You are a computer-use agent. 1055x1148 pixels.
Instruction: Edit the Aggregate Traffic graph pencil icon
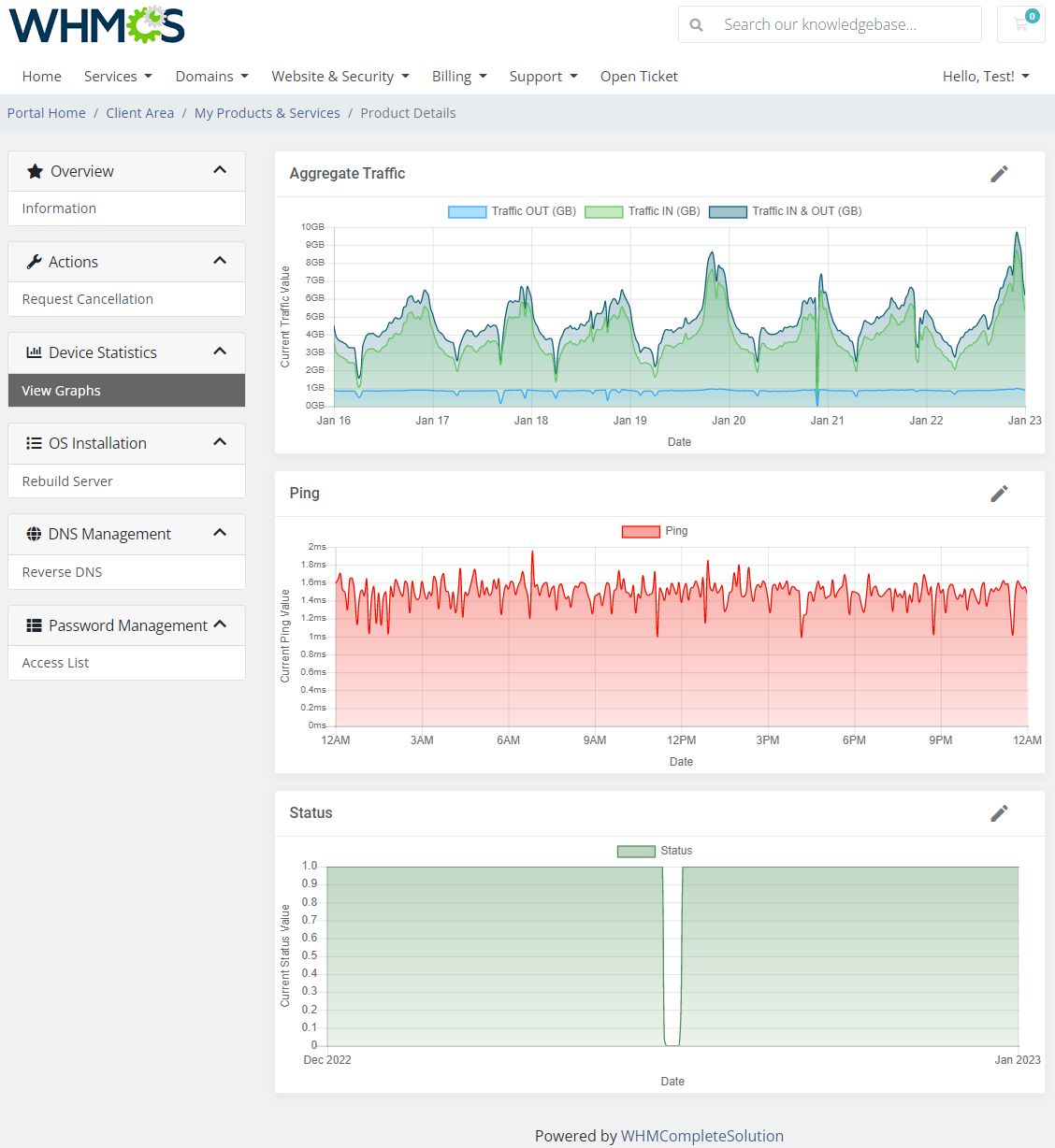tap(999, 174)
